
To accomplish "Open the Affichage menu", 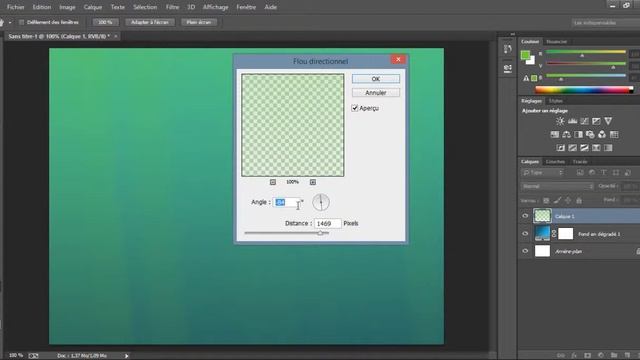I will click(x=216, y=7).
